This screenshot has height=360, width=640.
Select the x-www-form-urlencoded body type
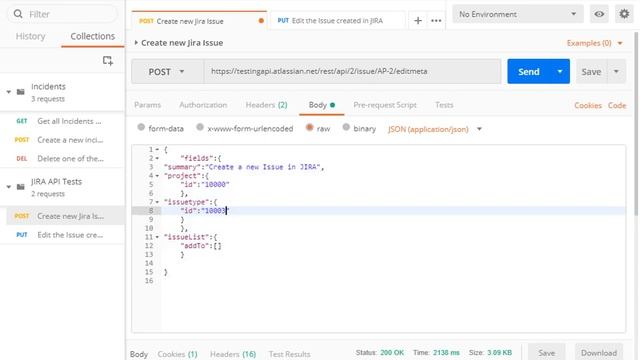tap(200, 127)
